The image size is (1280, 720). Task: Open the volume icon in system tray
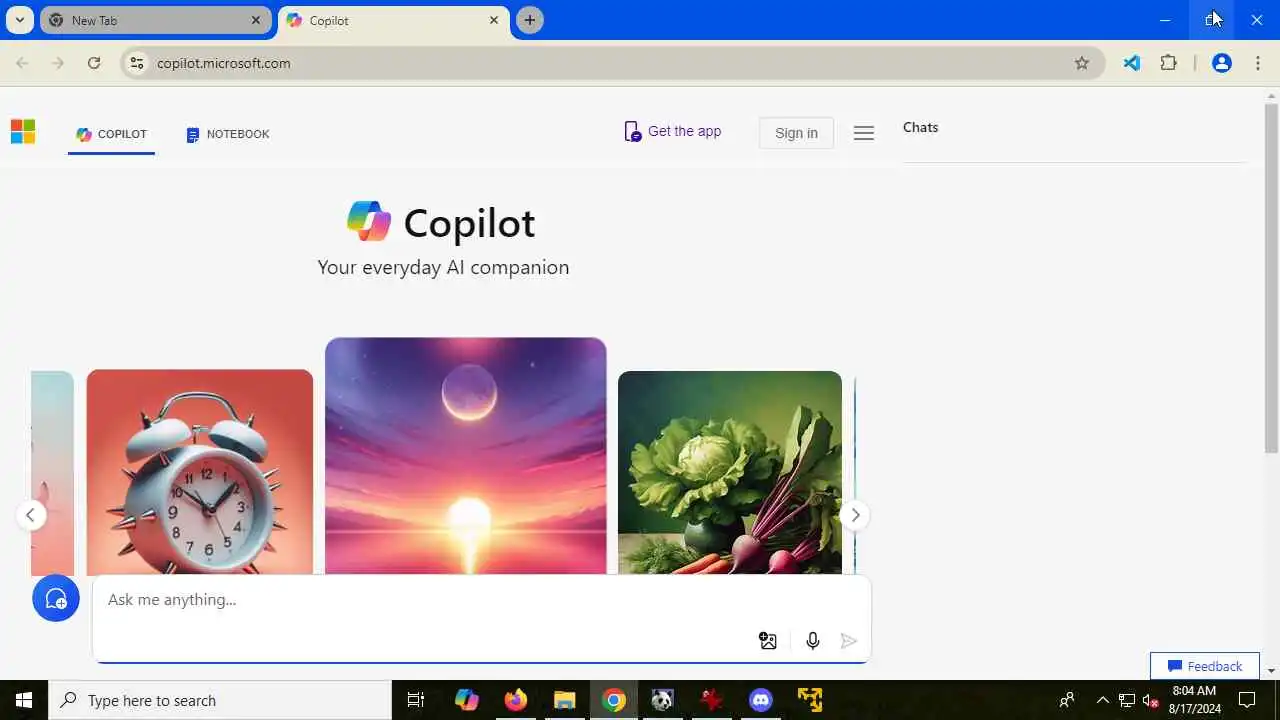1151,700
